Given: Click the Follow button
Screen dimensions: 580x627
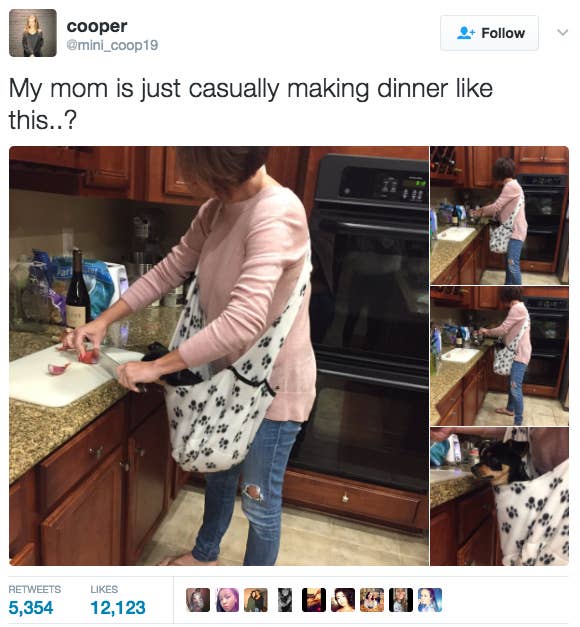Looking at the screenshot, I should coord(489,33).
